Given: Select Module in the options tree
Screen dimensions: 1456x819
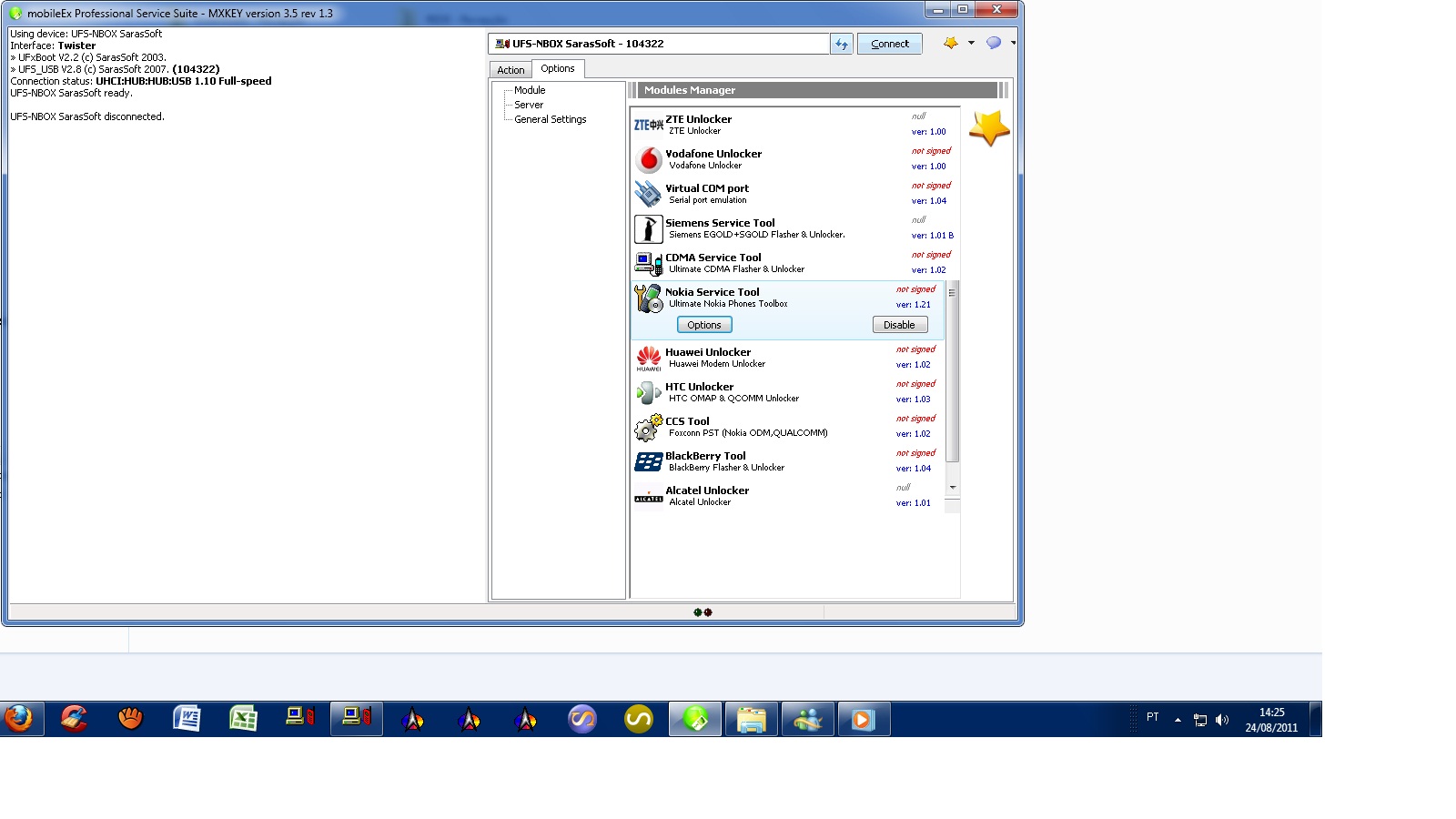Looking at the screenshot, I should pos(530,90).
